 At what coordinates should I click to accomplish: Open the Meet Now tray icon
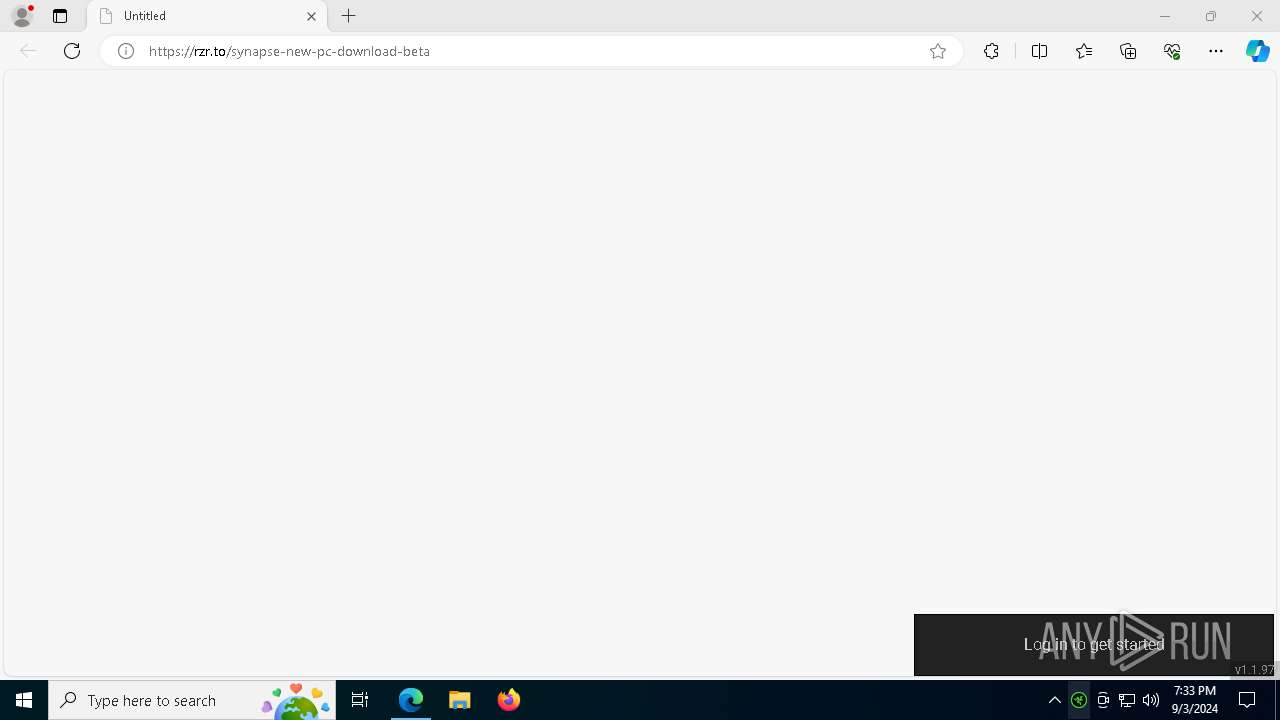pyautogui.click(x=1103, y=700)
